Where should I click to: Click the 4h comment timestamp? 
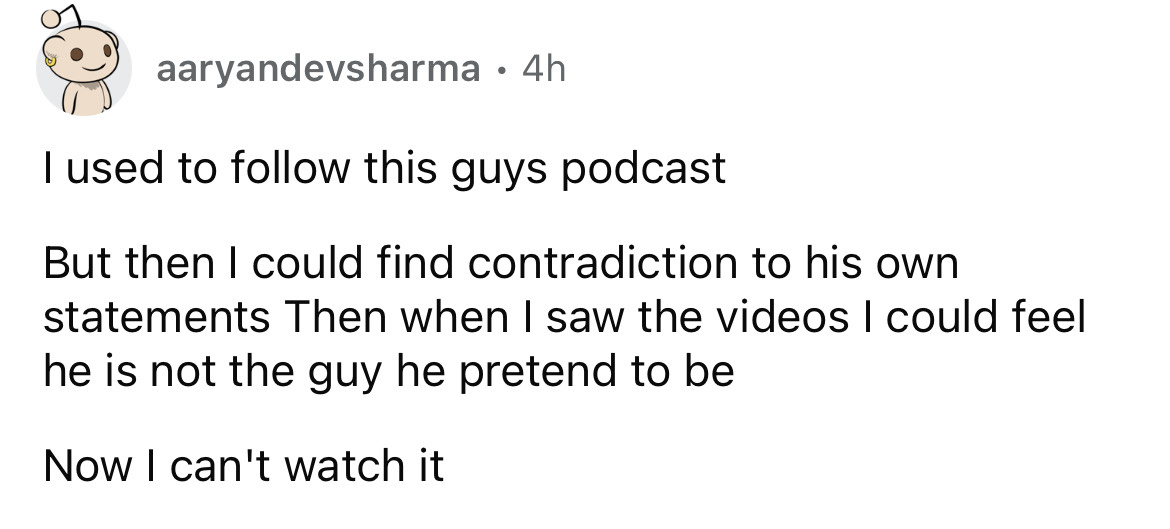(x=544, y=69)
